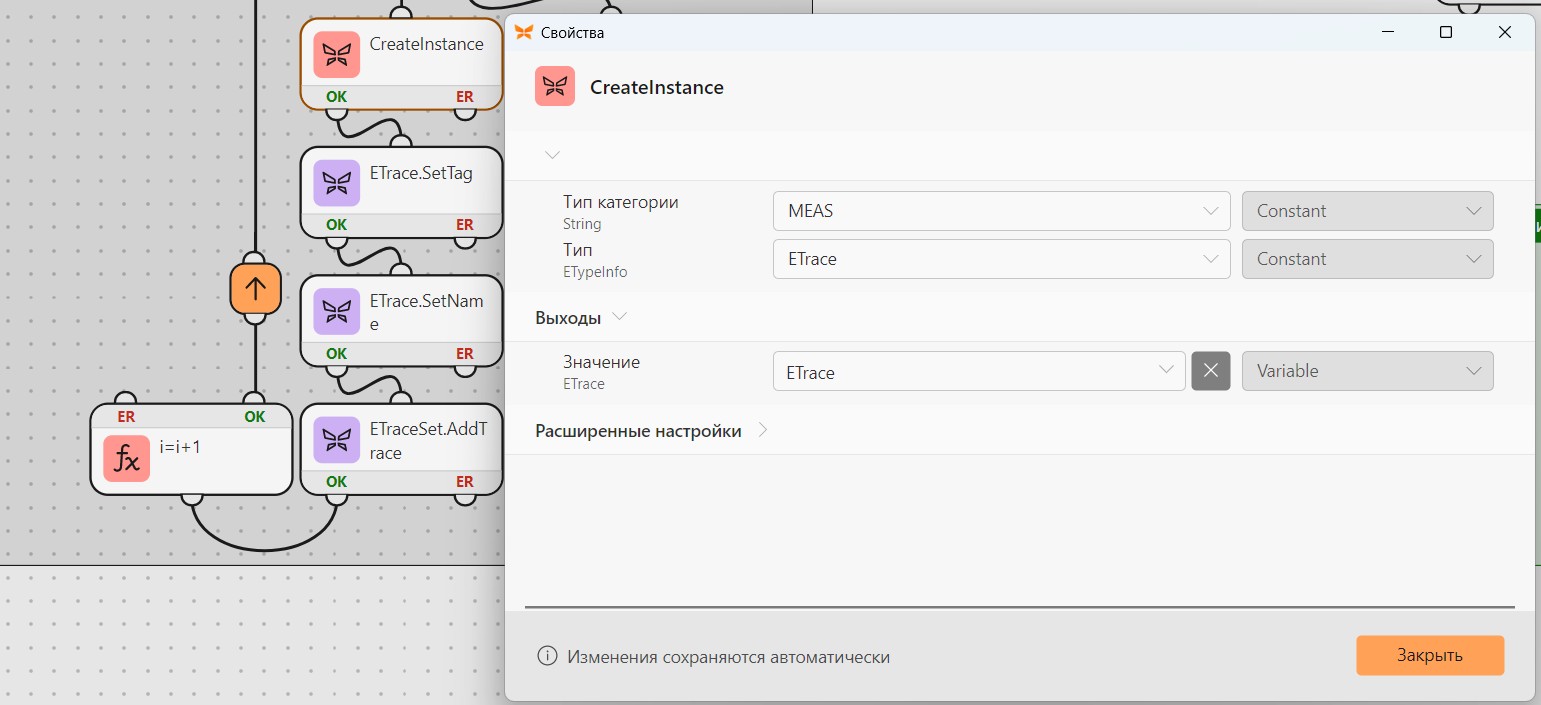Click the CreateInstance icon in the properties header
1541x705 pixels.
555,86
